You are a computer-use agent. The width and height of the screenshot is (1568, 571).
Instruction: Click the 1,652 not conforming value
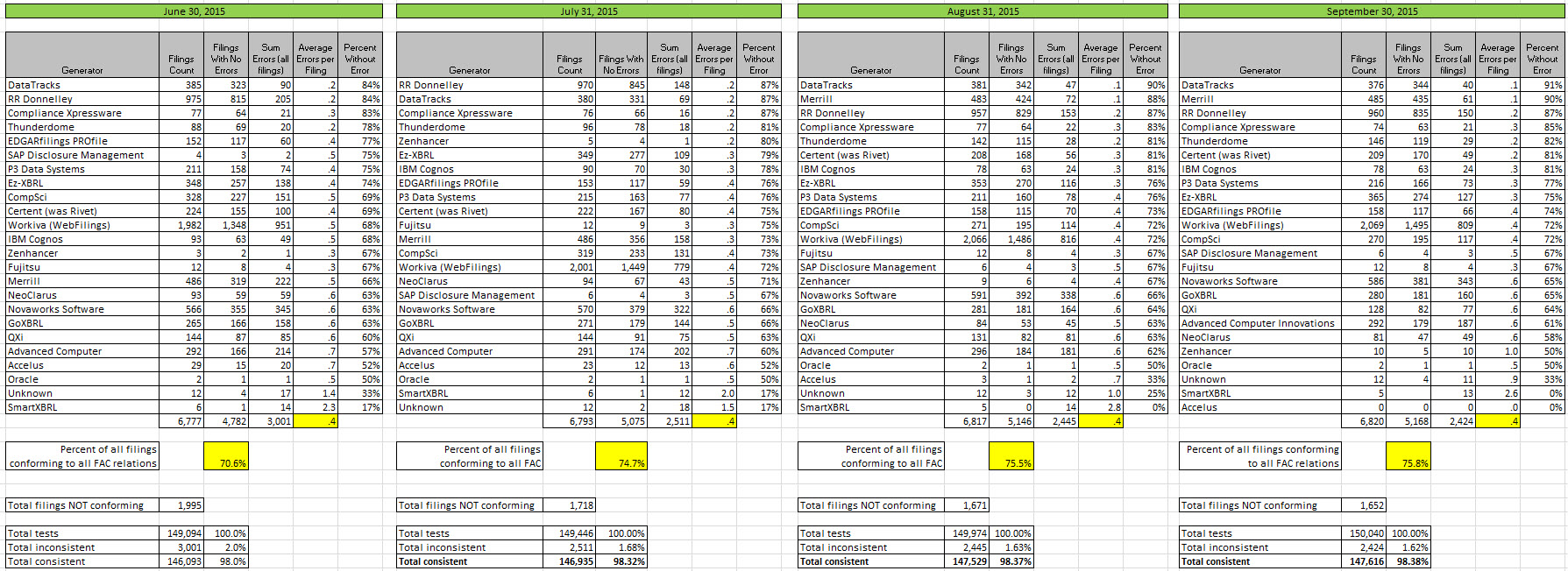pyautogui.click(x=1364, y=505)
